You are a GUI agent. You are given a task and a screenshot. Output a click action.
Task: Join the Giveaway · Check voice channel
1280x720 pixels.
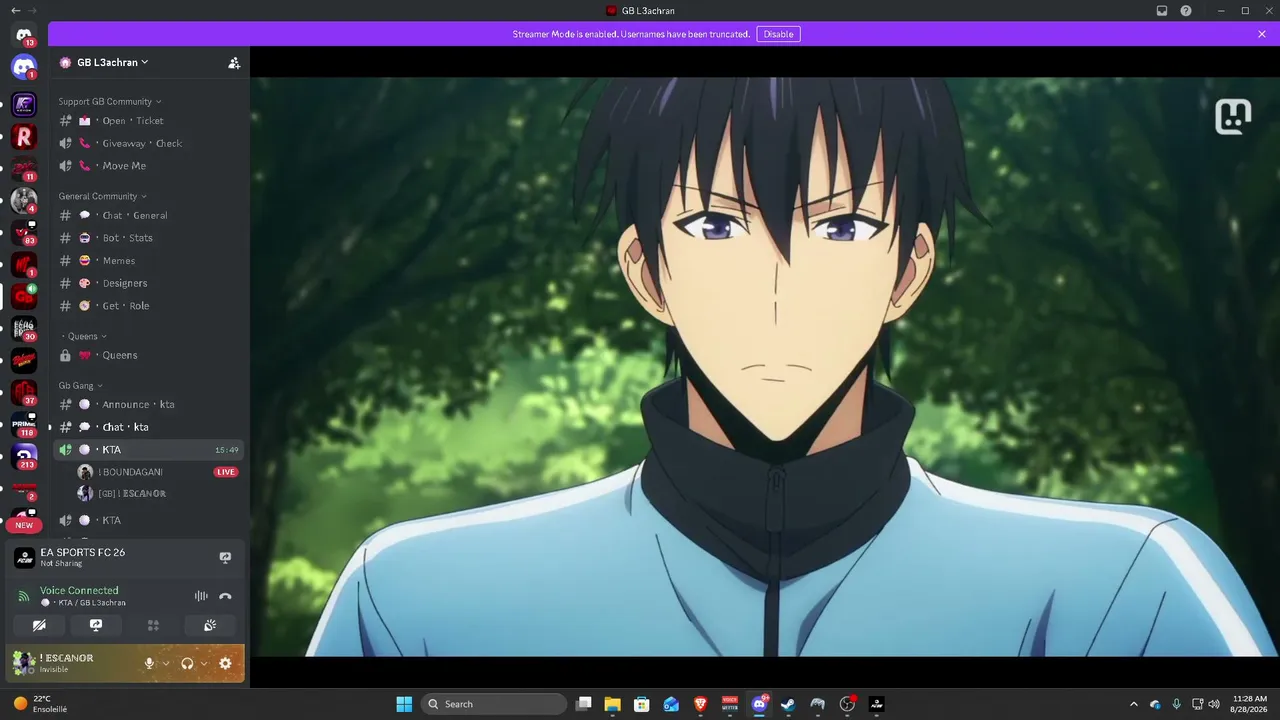point(147,143)
